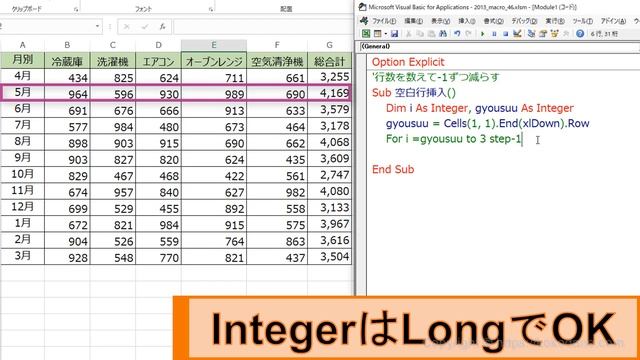Click the Dim i As Integer line

pos(480,108)
